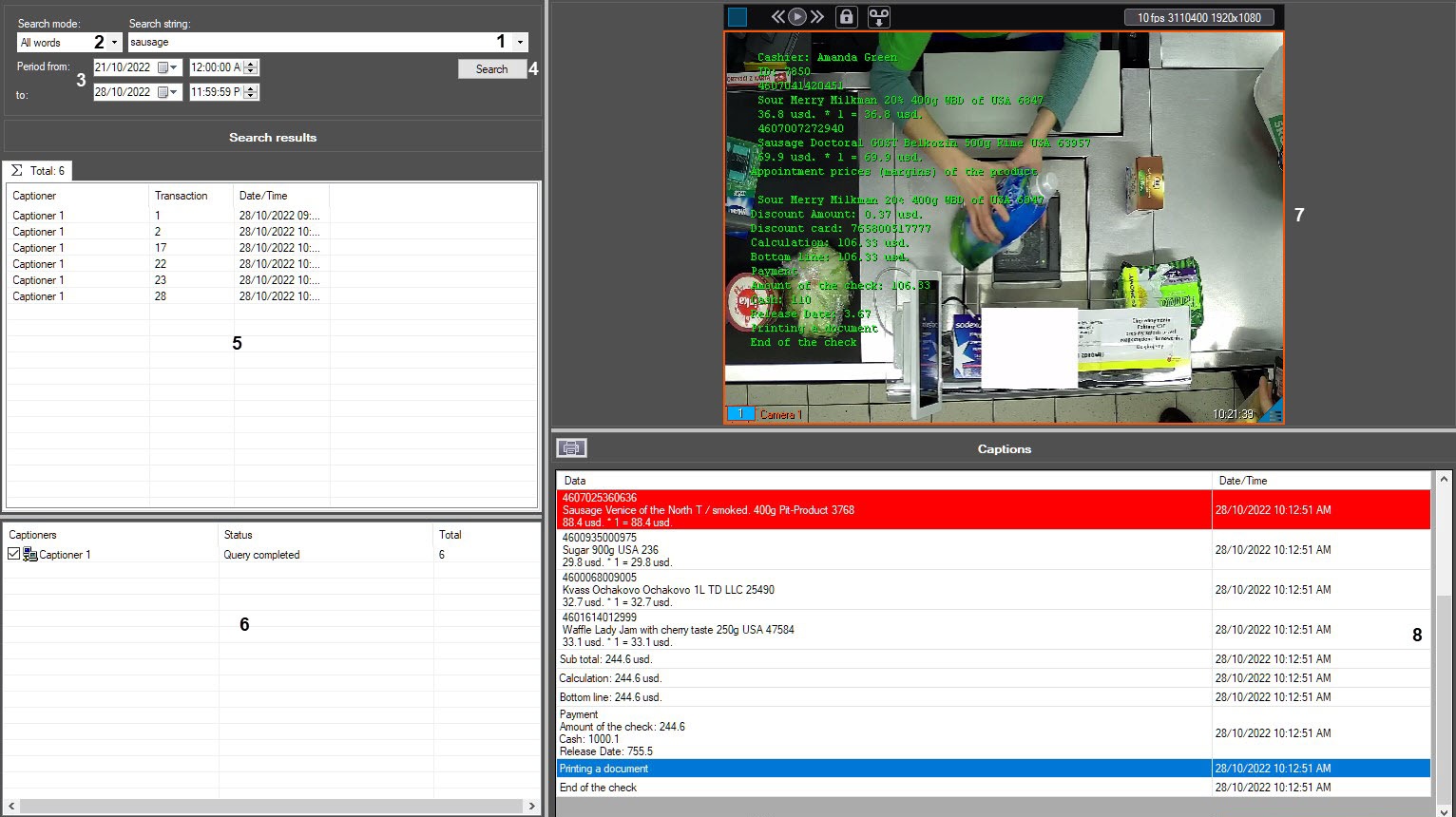Click the Data column header in Captions

coord(884,481)
